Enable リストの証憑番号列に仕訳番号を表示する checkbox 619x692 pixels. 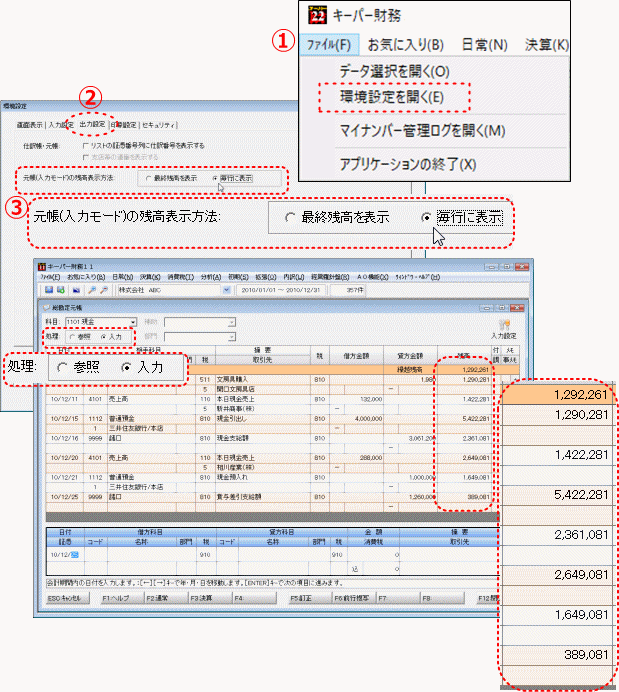[86, 145]
